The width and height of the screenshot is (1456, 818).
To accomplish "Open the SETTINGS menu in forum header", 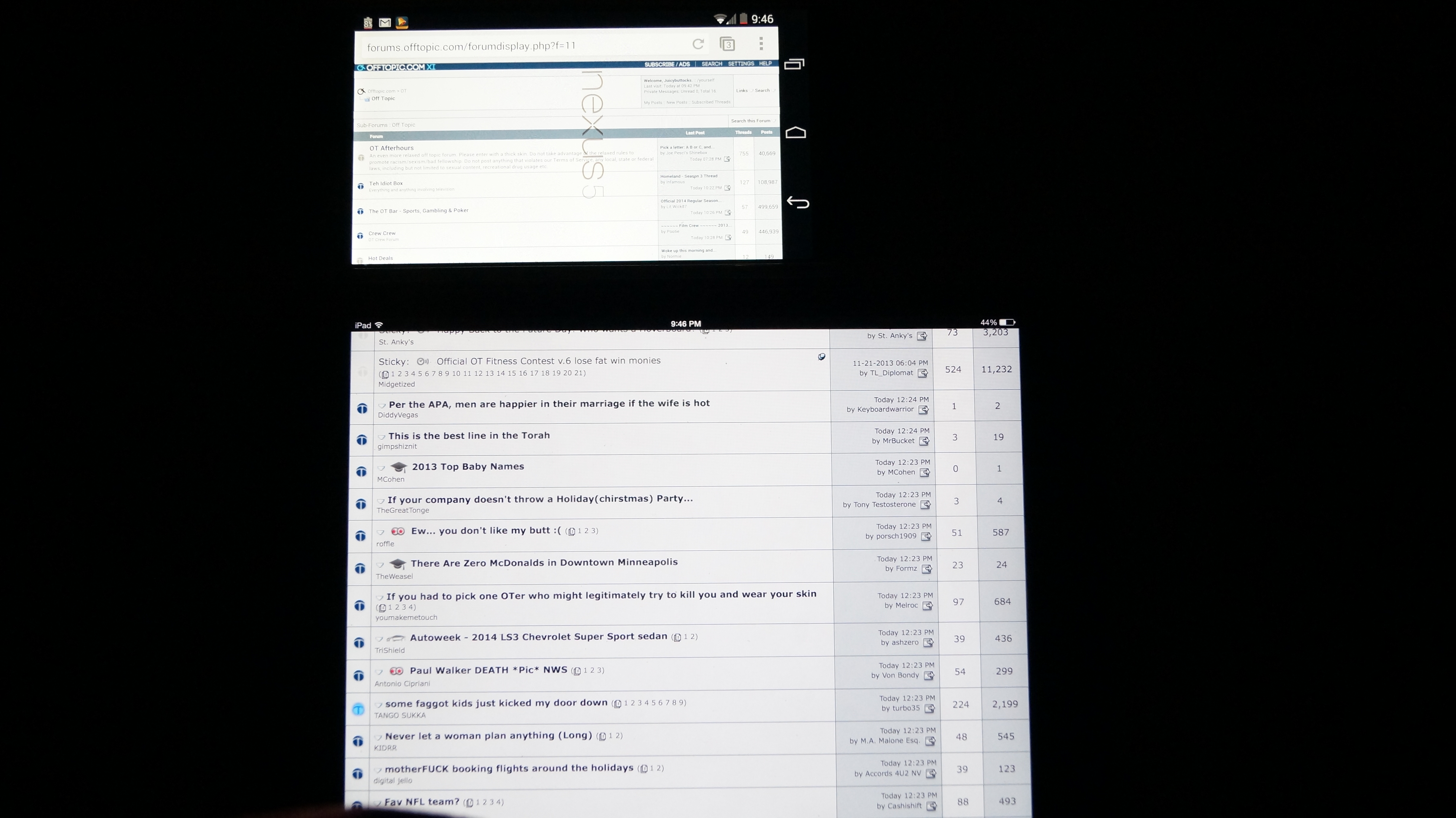I will (x=740, y=64).
